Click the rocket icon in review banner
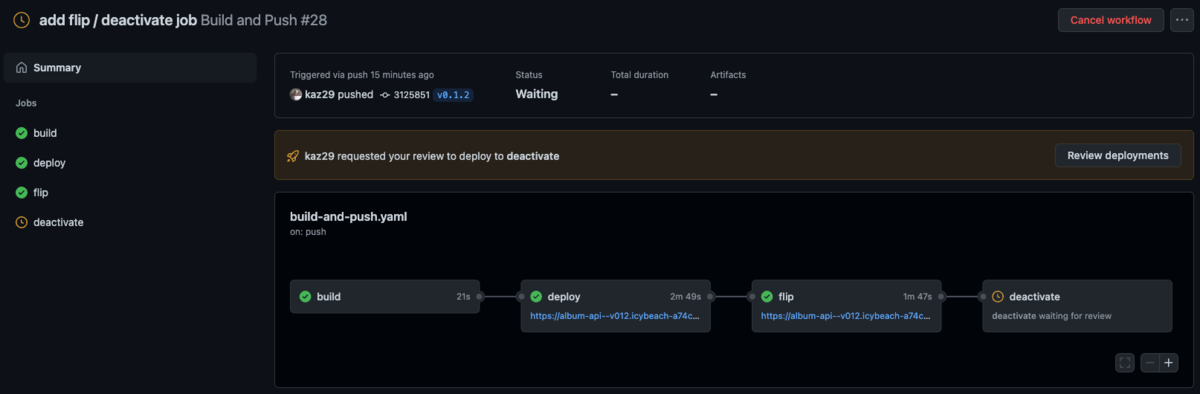Viewport: 1200px width, 394px height. coord(293,156)
